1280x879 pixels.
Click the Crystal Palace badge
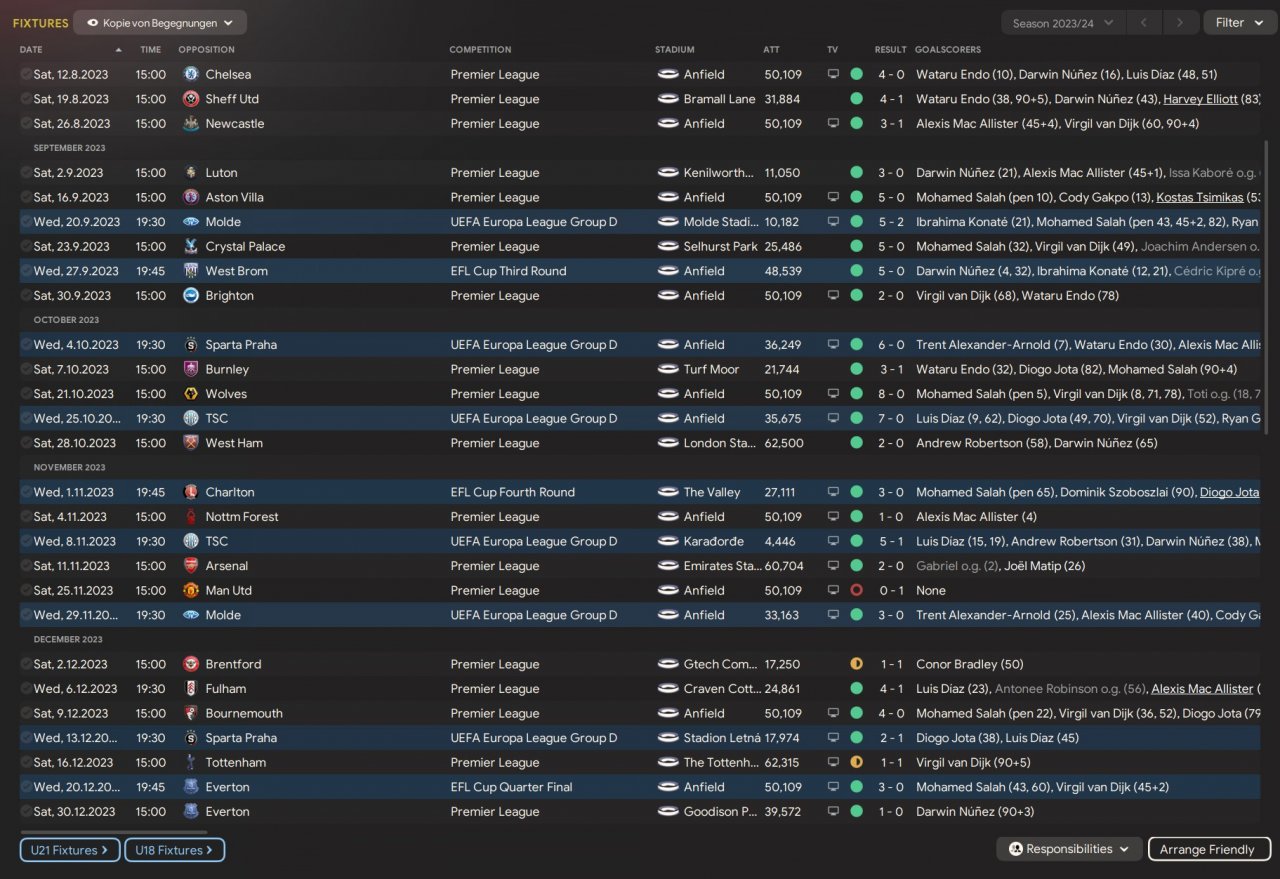point(191,246)
